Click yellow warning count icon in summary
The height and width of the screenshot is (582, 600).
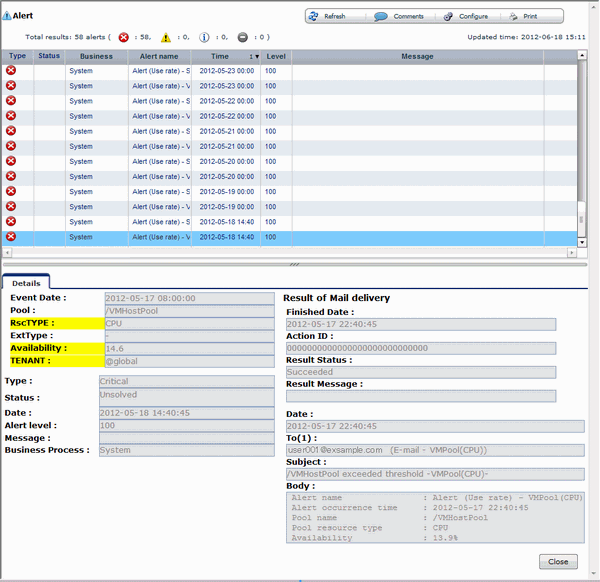[166, 37]
